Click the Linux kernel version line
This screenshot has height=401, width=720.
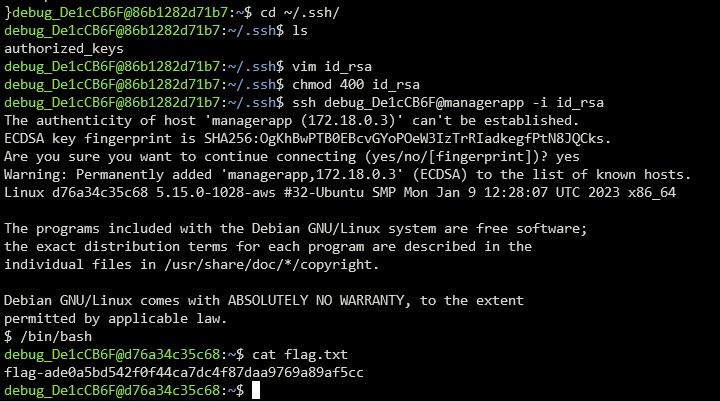point(340,192)
